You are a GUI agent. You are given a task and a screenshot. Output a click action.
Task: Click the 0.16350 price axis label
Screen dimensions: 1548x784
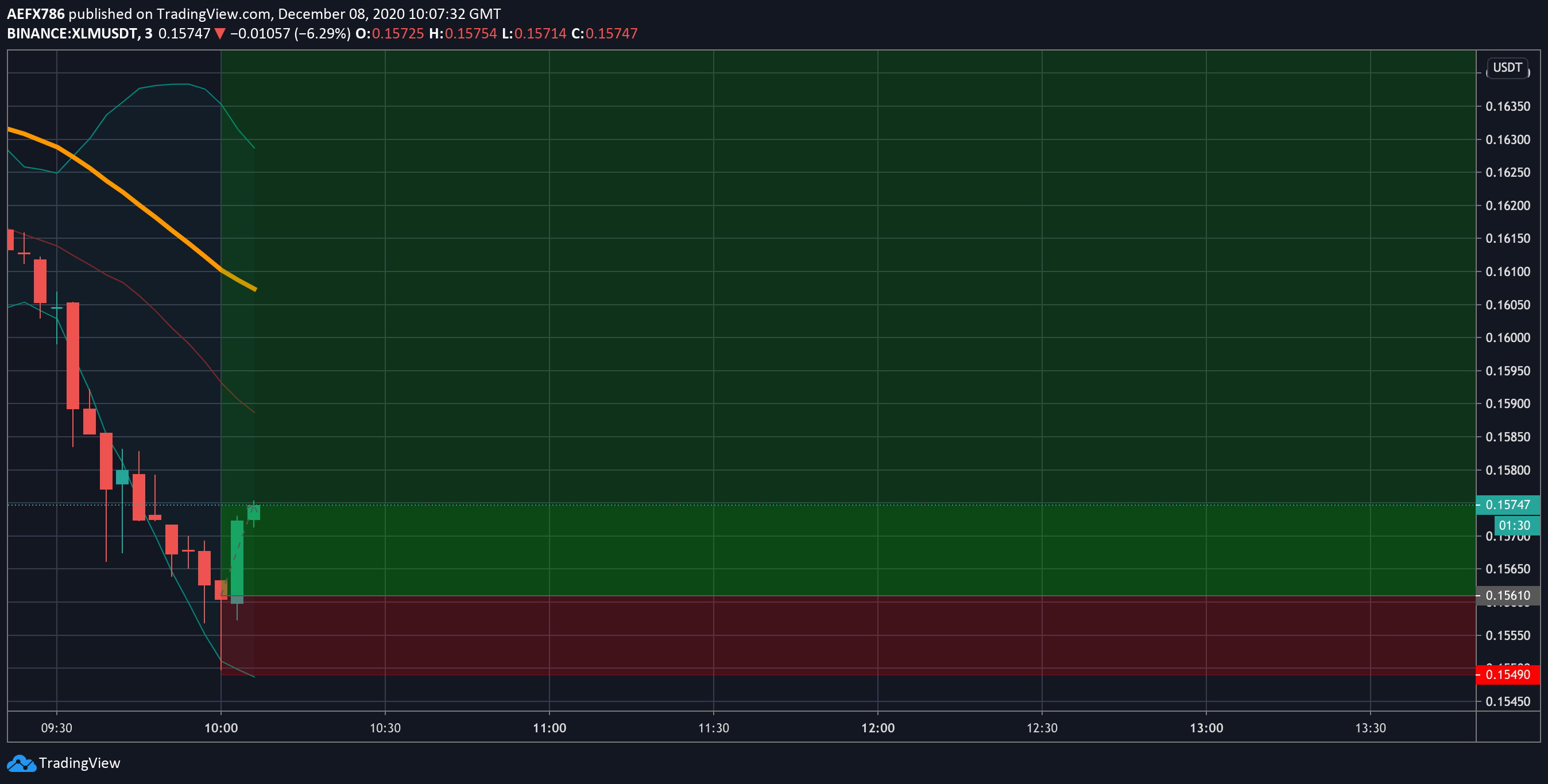pos(1508,106)
